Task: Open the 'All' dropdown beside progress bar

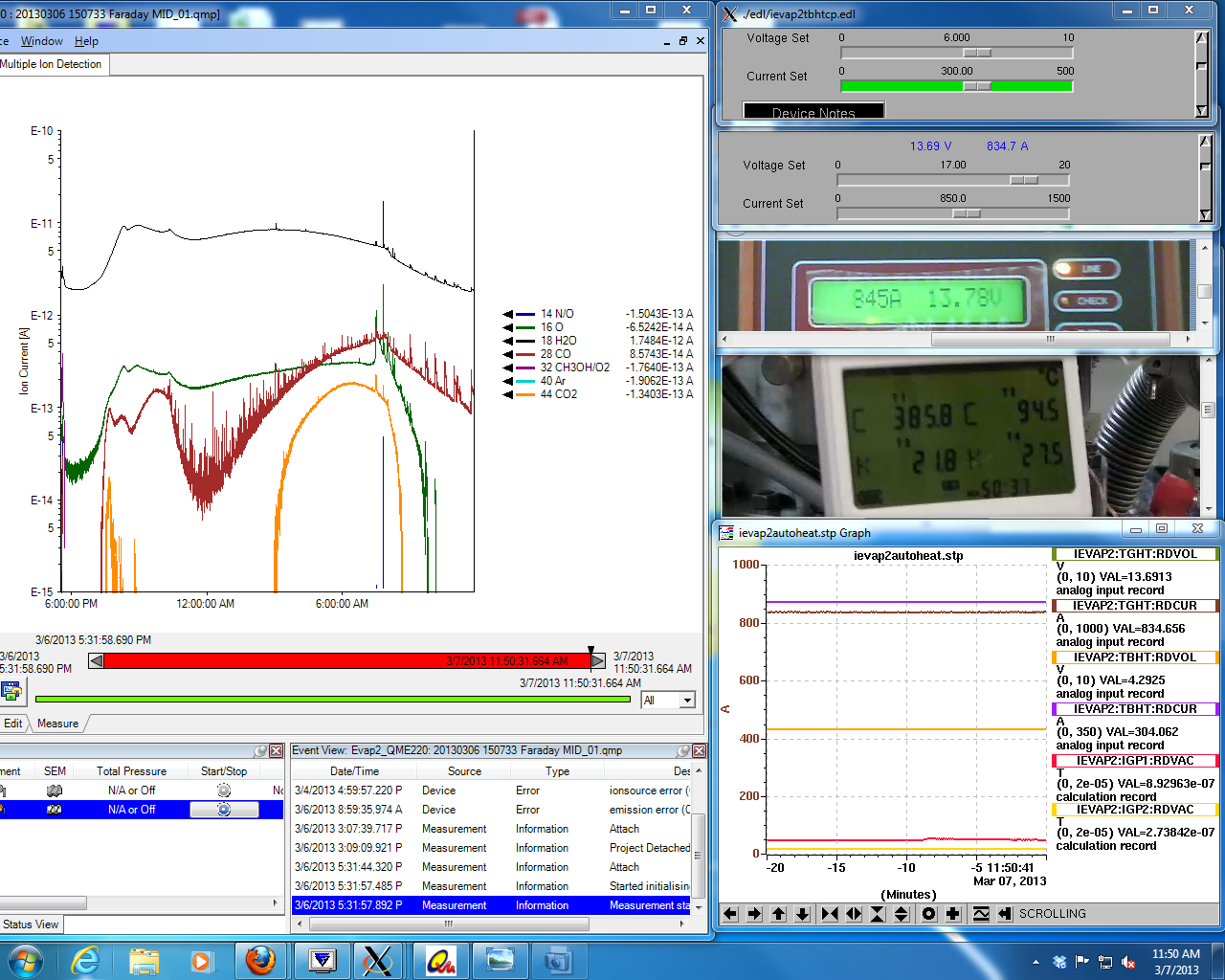Action: (x=686, y=701)
